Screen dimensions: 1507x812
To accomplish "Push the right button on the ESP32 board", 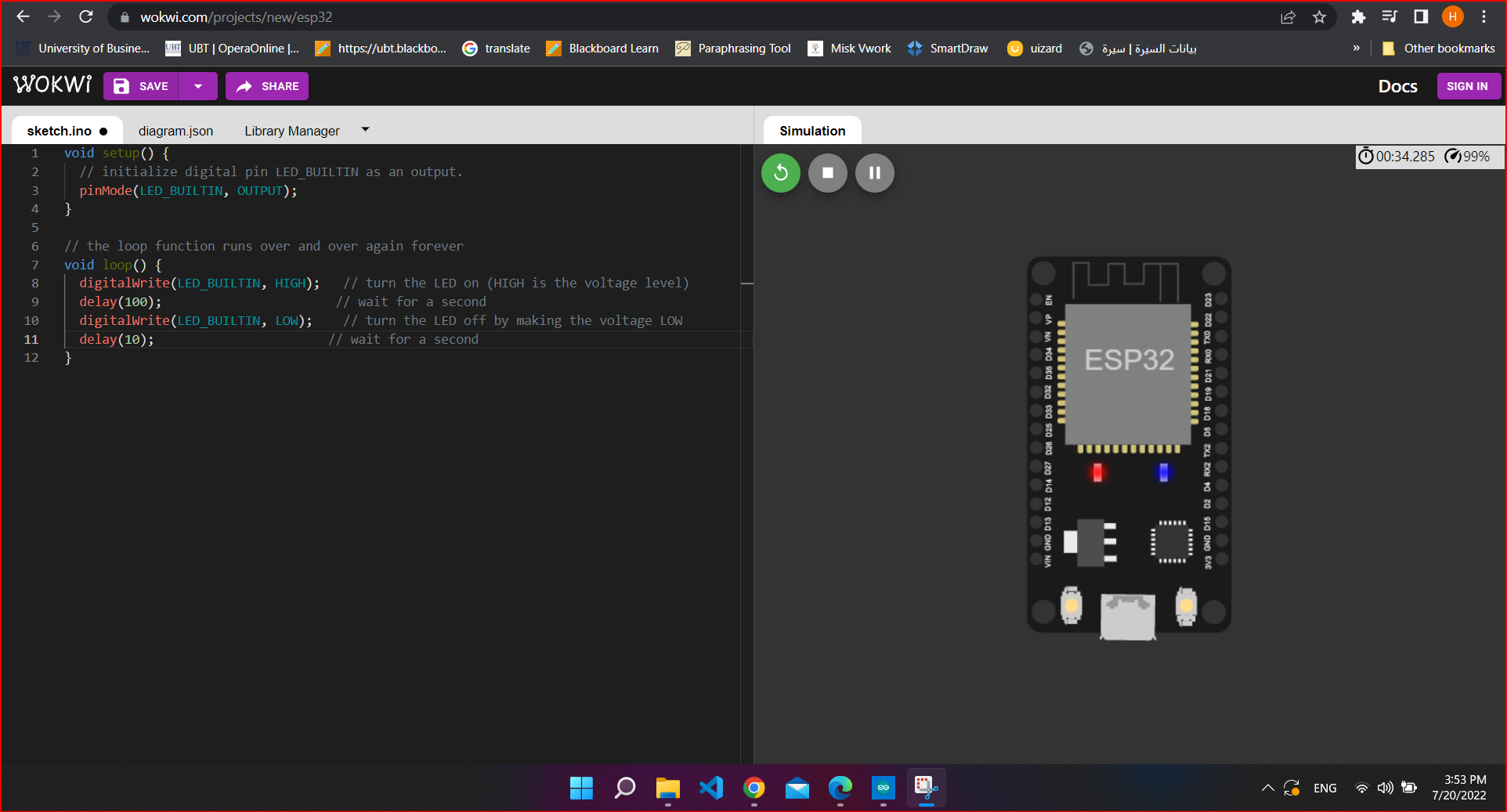I will tap(1186, 605).
